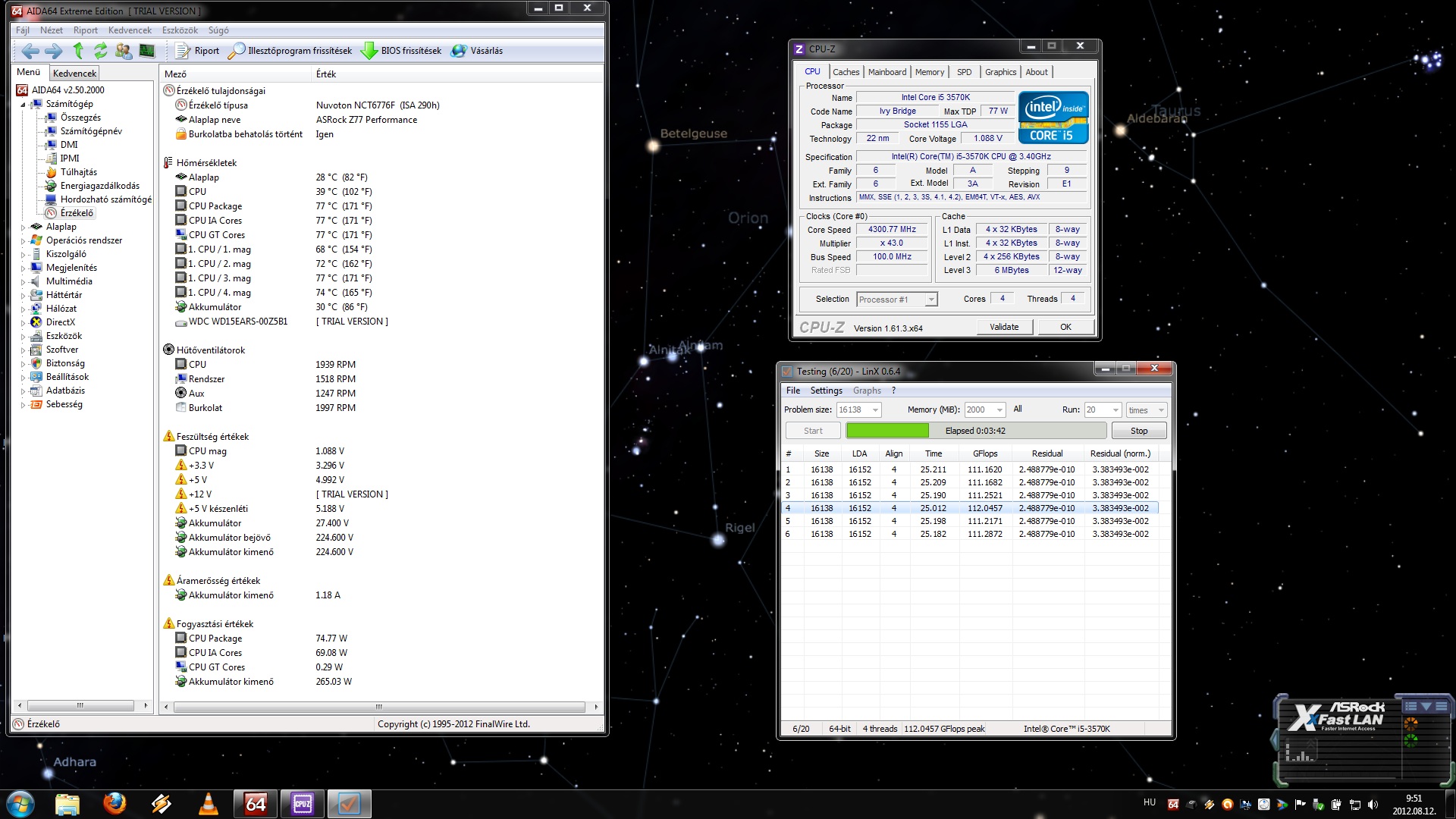Open Windows Start menu
This screenshot has width=1456, height=819.
click(x=20, y=803)
